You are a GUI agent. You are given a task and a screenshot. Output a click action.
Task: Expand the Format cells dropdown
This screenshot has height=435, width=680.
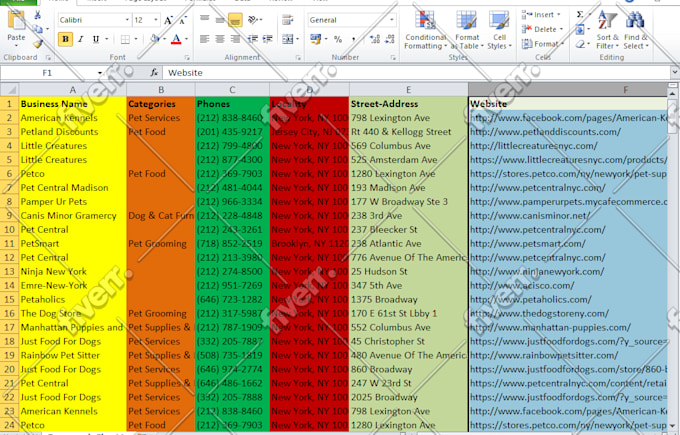pos(562,44)
